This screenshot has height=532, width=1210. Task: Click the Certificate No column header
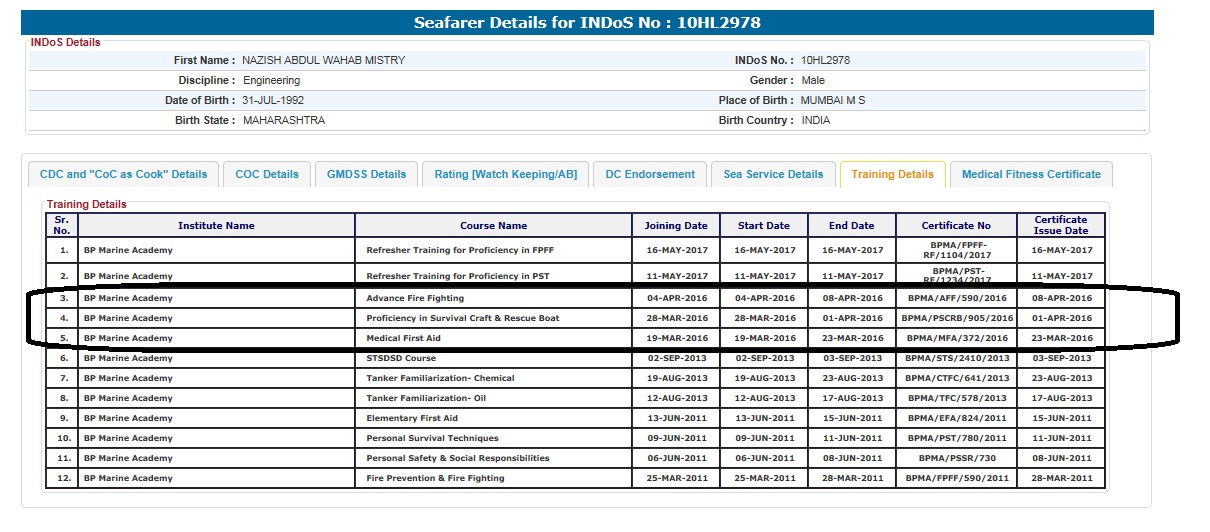[x=956, y=226]
